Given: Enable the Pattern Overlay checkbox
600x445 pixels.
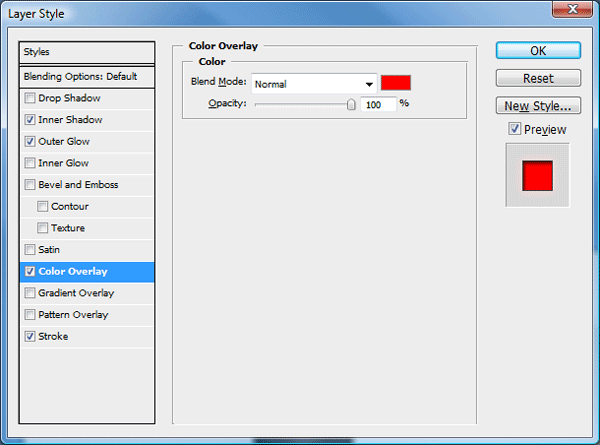Looking at the screenshot, I should (30, 315).
